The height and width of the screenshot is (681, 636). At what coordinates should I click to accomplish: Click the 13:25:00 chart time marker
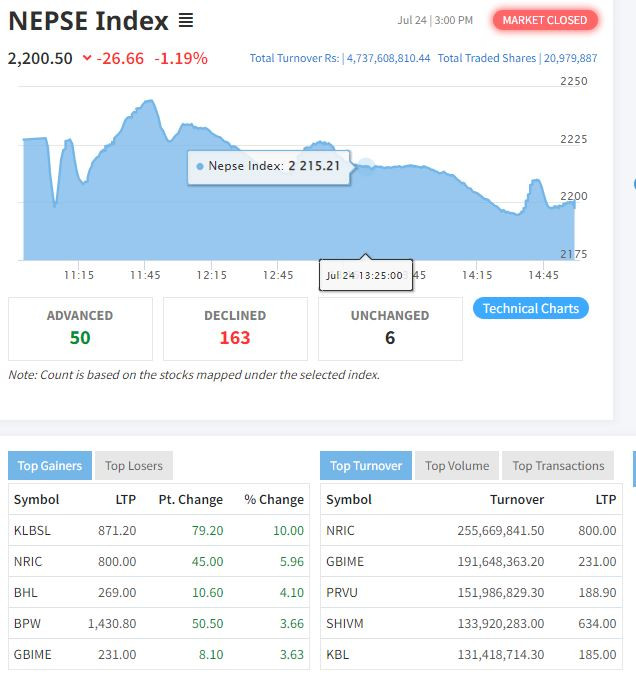click(366, 275)
